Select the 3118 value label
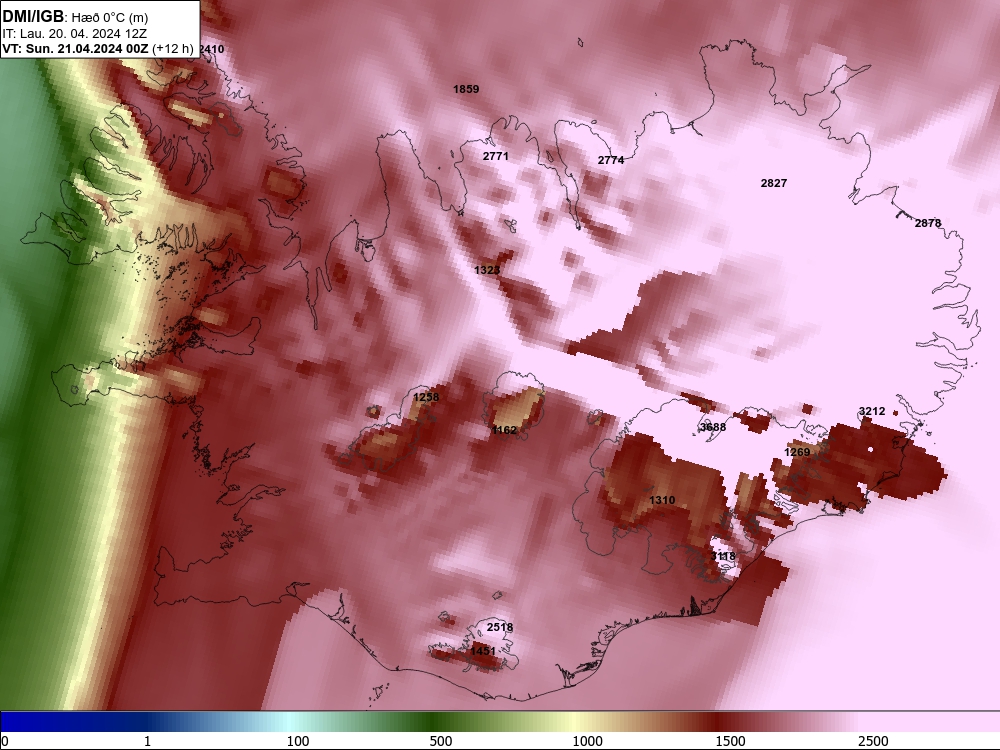 pyautogui.click(x=723, y=557)
